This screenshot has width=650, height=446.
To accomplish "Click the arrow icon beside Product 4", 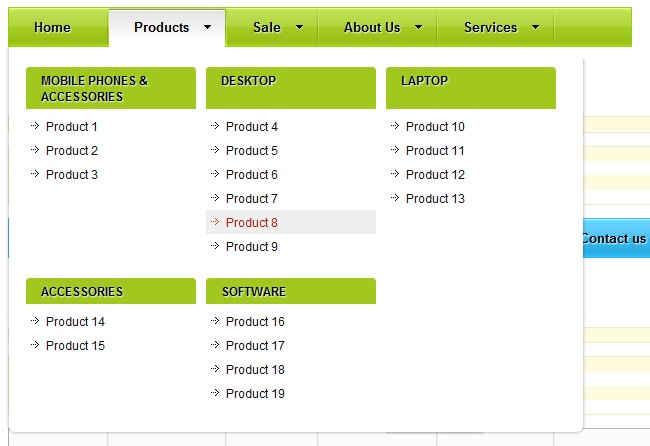I will click(215, 126).
